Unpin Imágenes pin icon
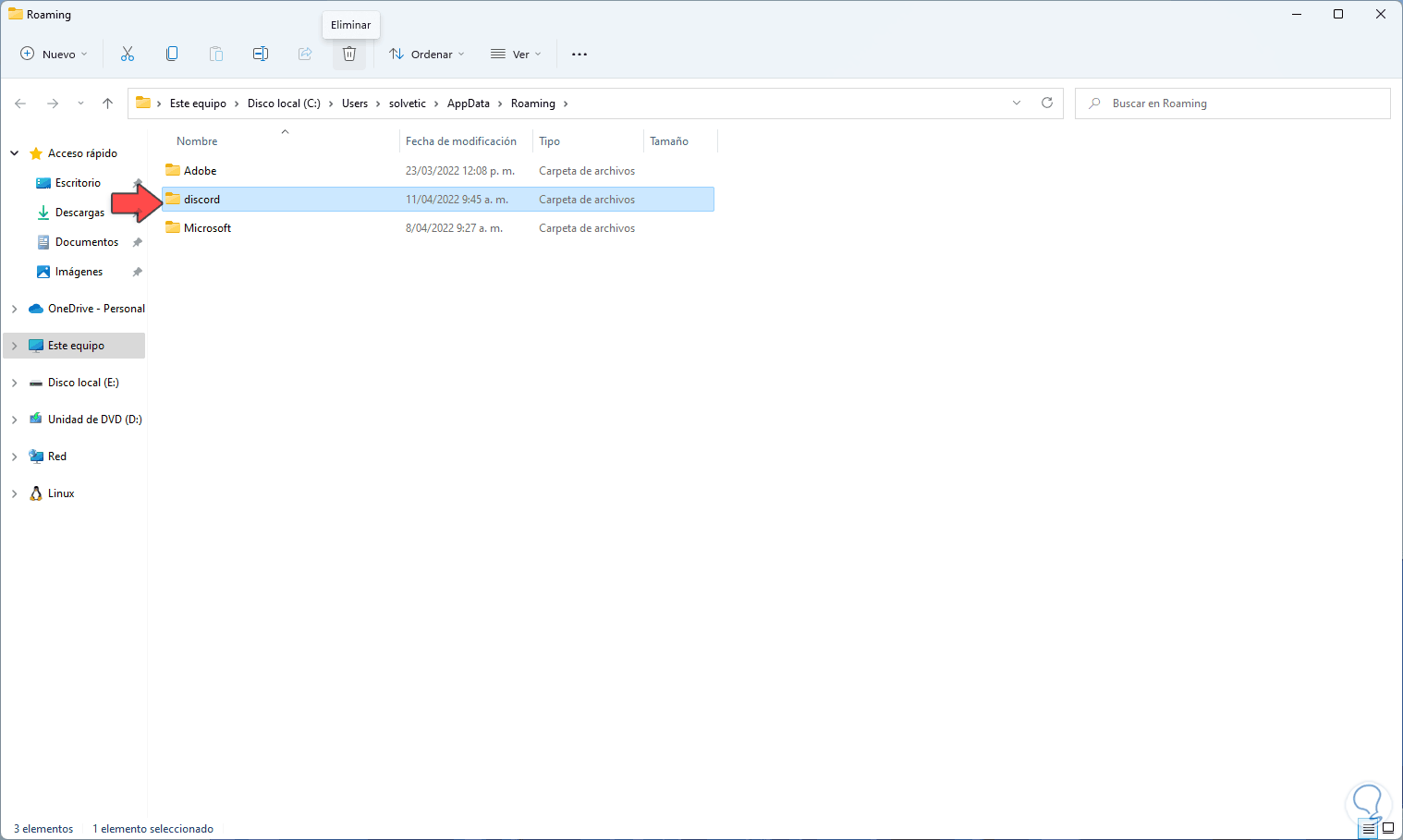1403x840 pixels. coord(138,272)
